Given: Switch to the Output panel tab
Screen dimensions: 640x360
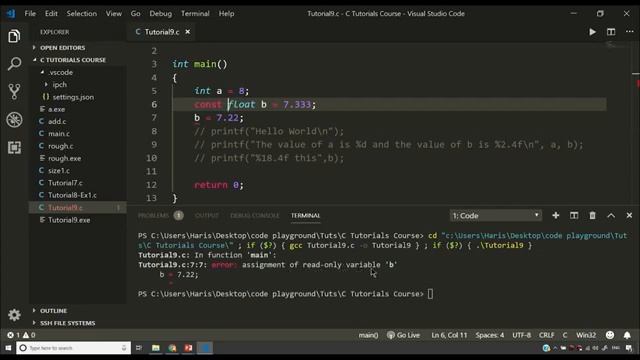Looking at the screenshot, I should (207, 216).
